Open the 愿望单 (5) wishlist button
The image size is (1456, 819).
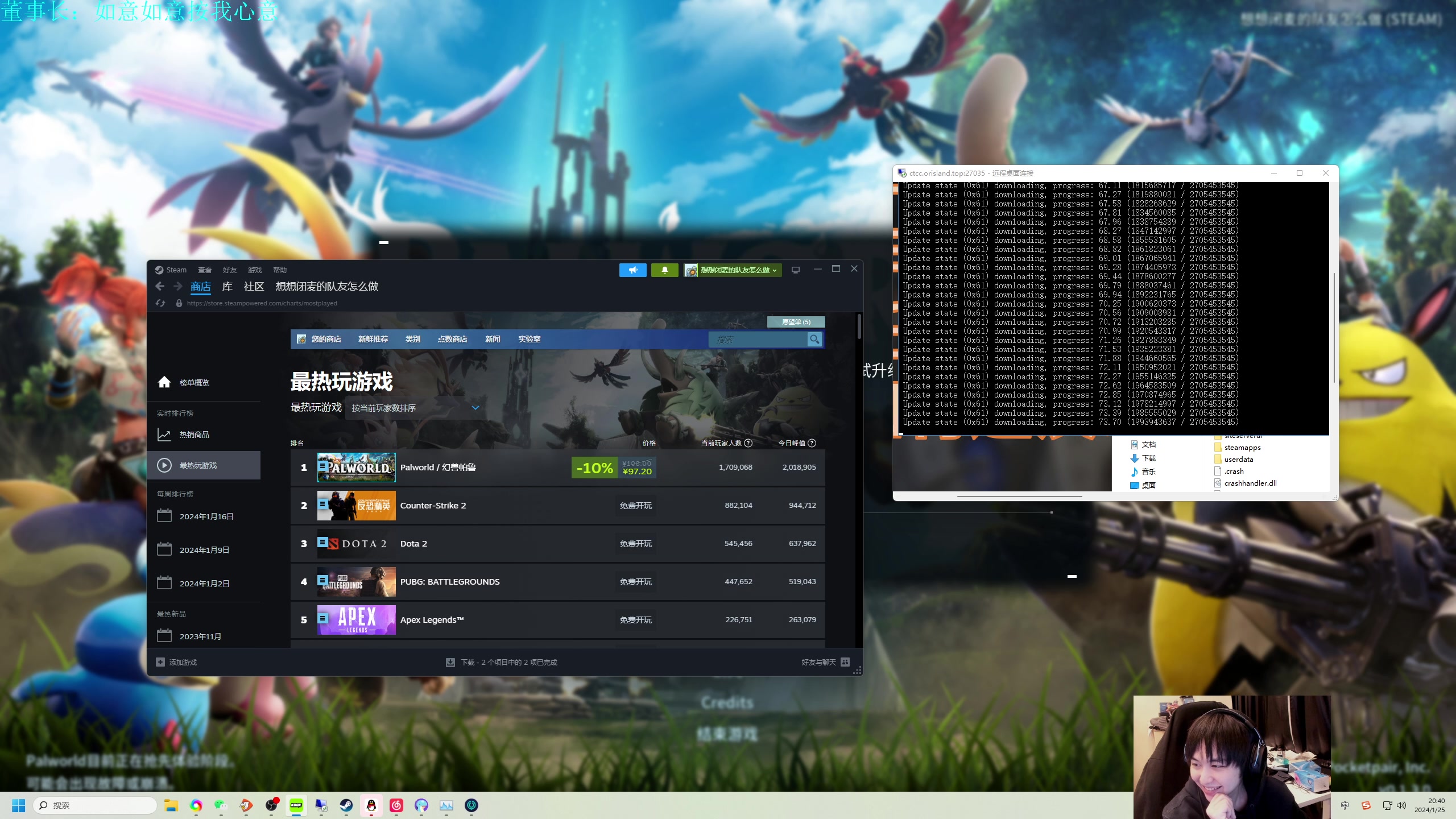(796, 322)
